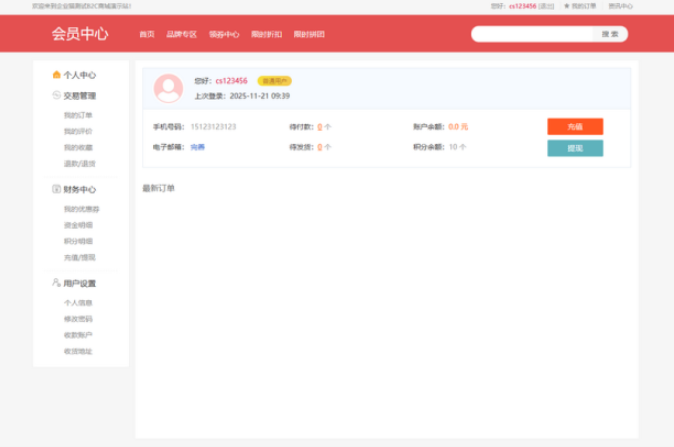Click the phone number 15123123123
The height and width of the screenshot is (447, 674).
(x=213, y=127)
